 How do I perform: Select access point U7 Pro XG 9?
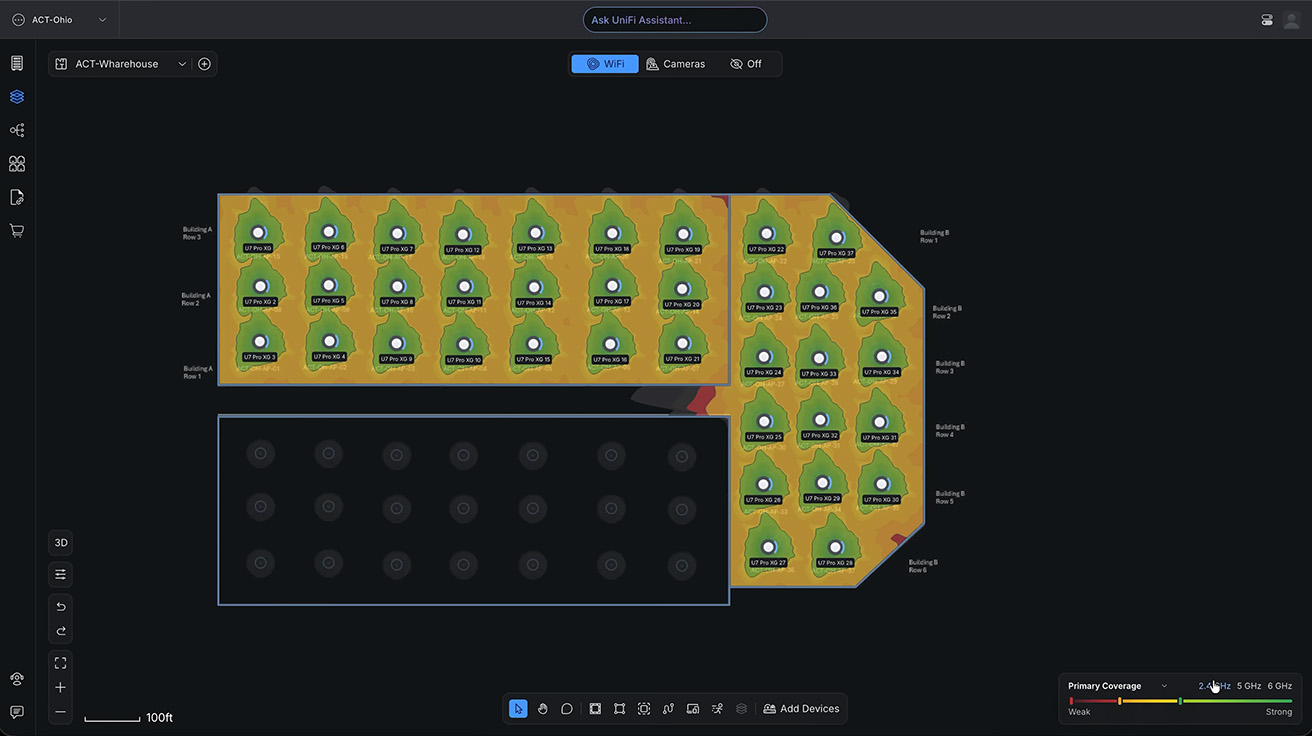click(396, 344)
